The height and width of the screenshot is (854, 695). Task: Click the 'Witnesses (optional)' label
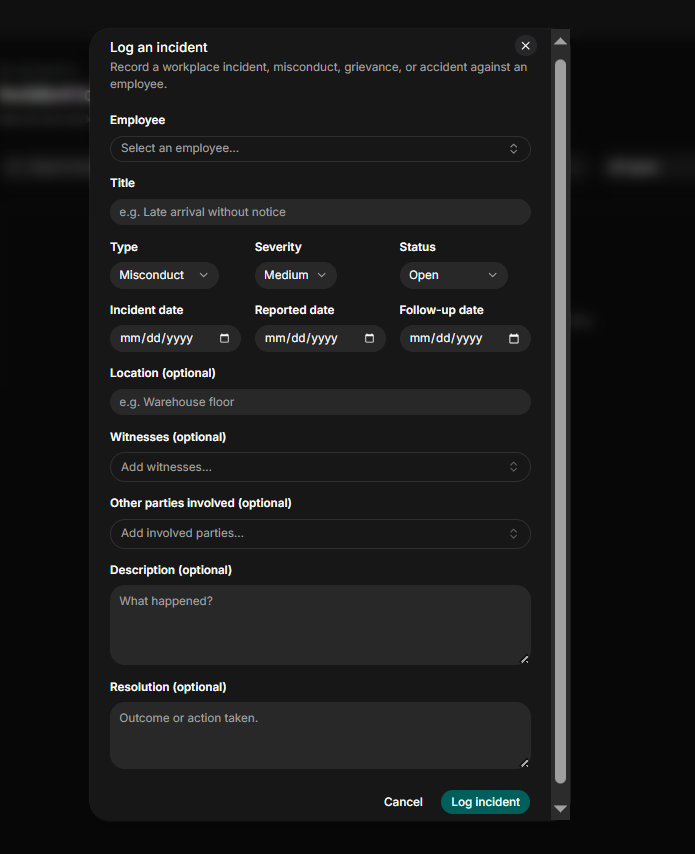pyautogui.click(x=168, y=437)
